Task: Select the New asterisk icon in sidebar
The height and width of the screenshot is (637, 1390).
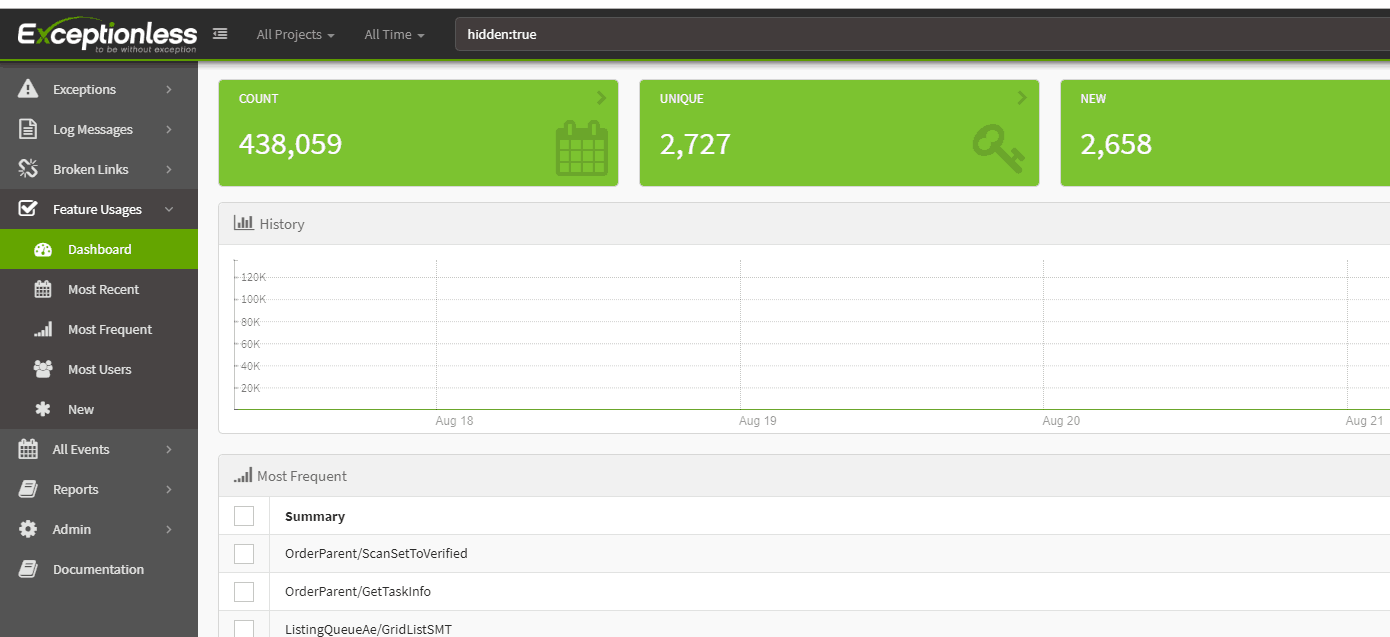Action: click(x=41, y=409)
